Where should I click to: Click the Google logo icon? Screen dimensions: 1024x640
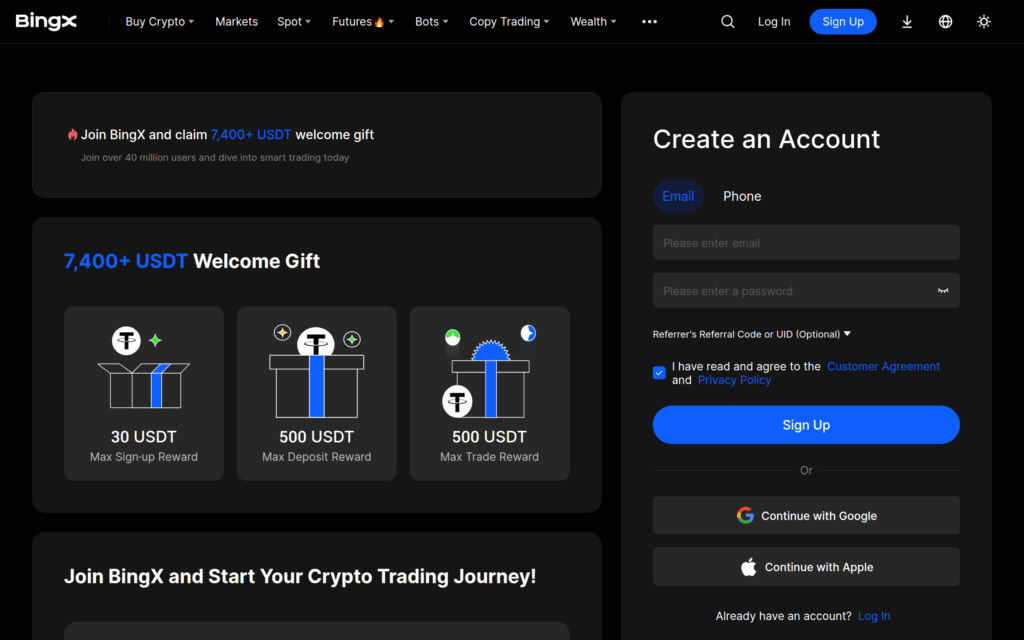745,515
